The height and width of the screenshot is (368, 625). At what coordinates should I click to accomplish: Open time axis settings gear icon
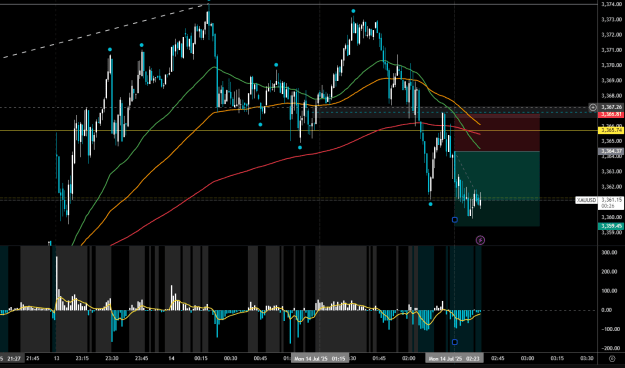click(x=612, y=358)
